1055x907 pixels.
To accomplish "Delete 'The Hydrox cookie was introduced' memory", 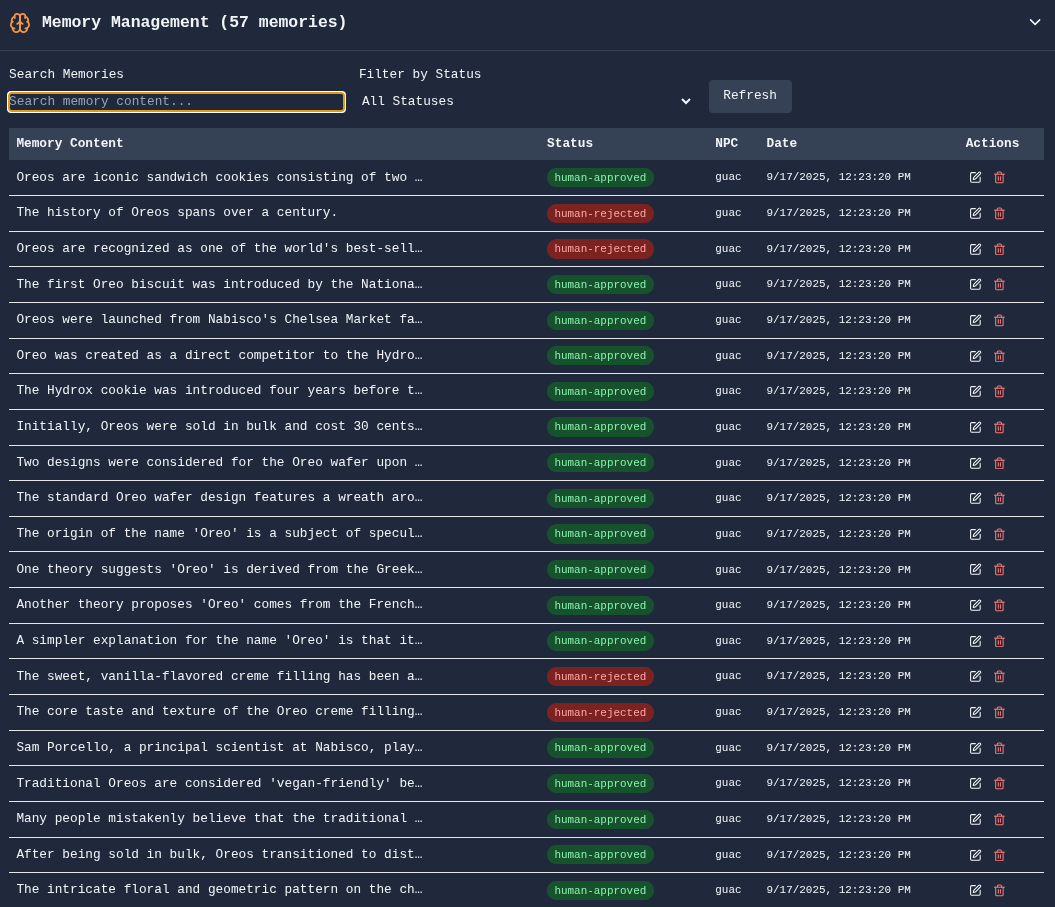I will 999,392.
